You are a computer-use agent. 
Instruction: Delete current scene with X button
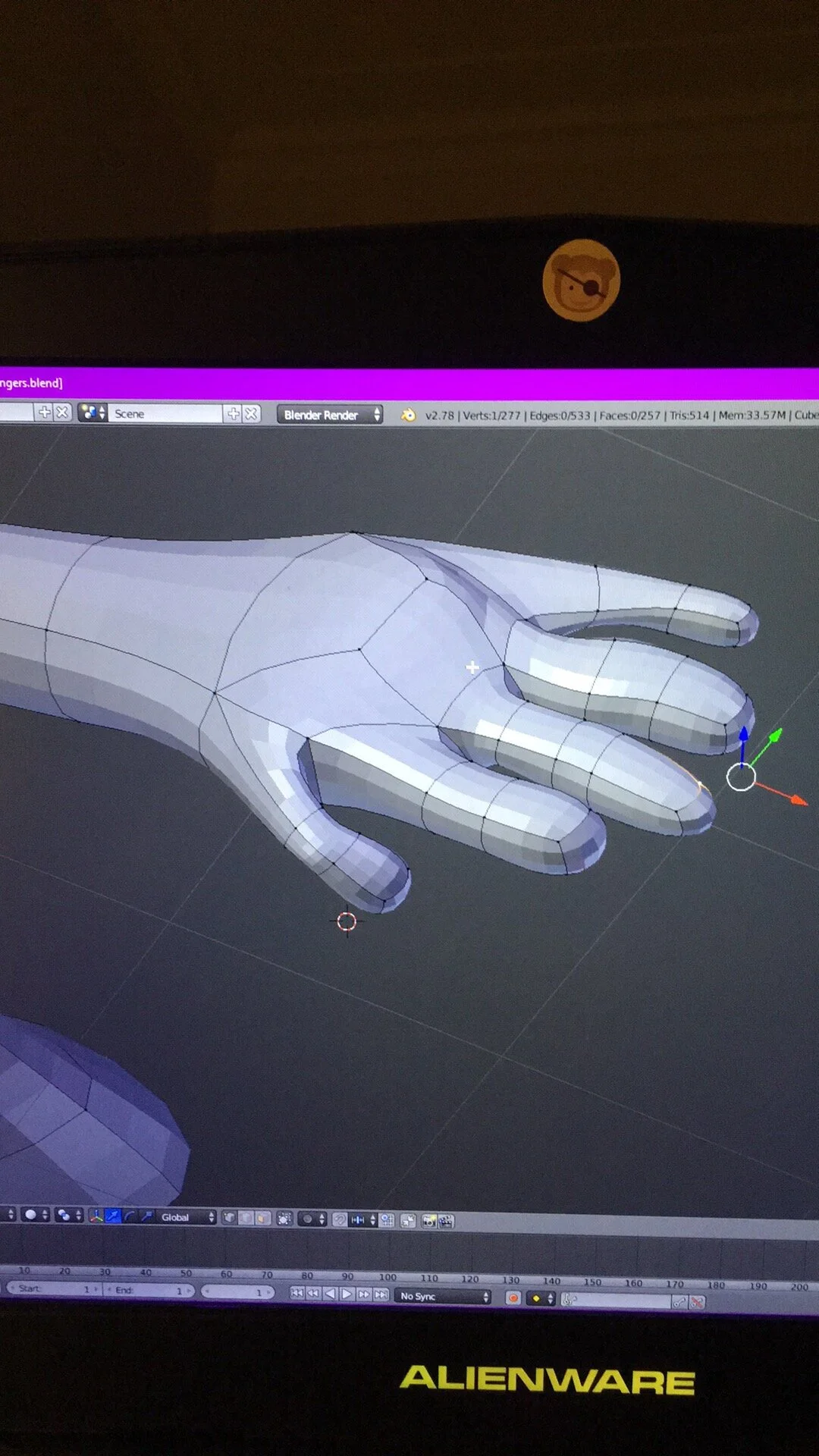251,413
